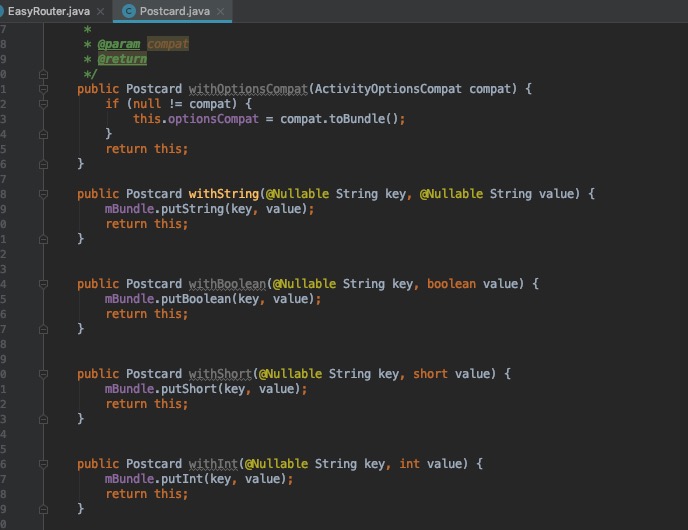Place cursor on withShort method name
The image size is (688, 530).
(220, 374)
